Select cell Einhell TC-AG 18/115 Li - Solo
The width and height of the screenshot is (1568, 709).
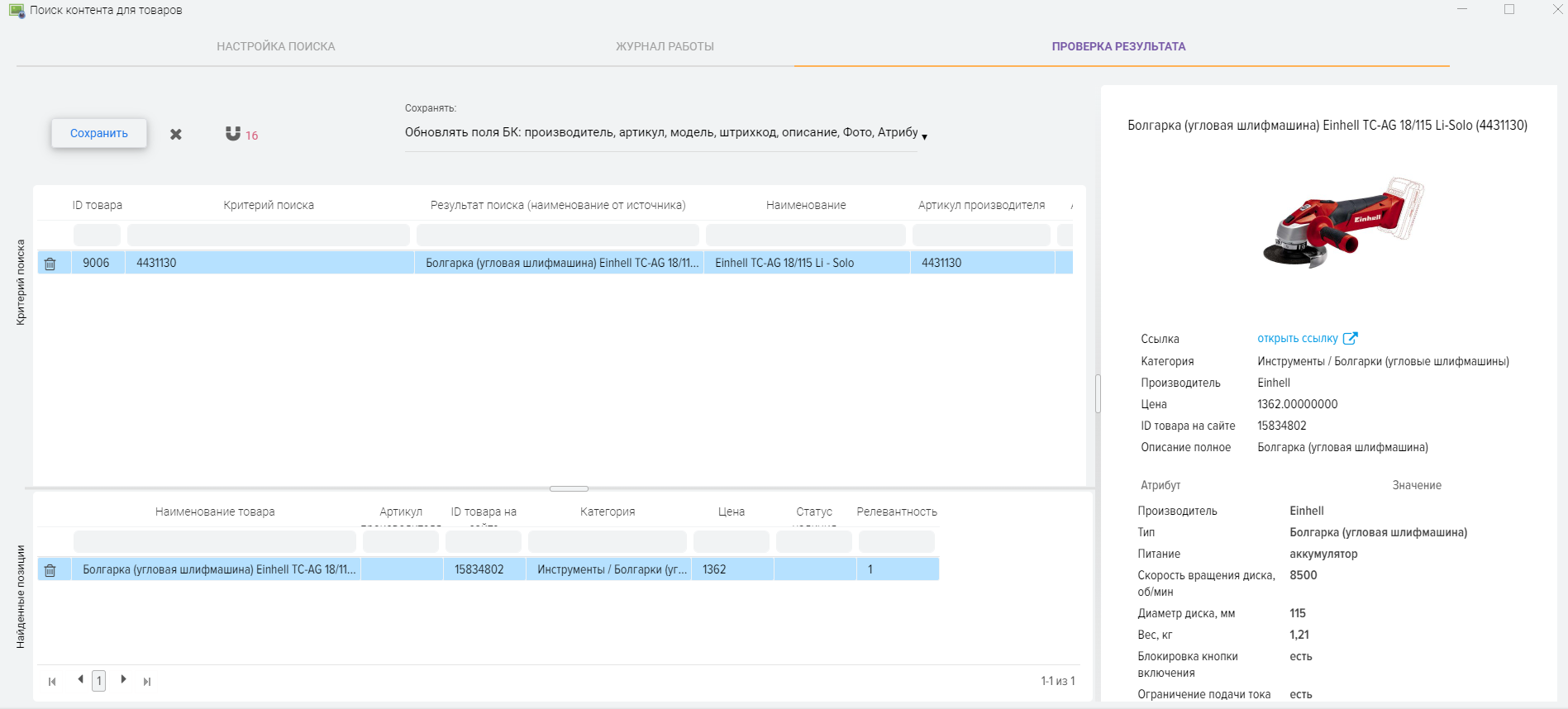coord(807,263)
